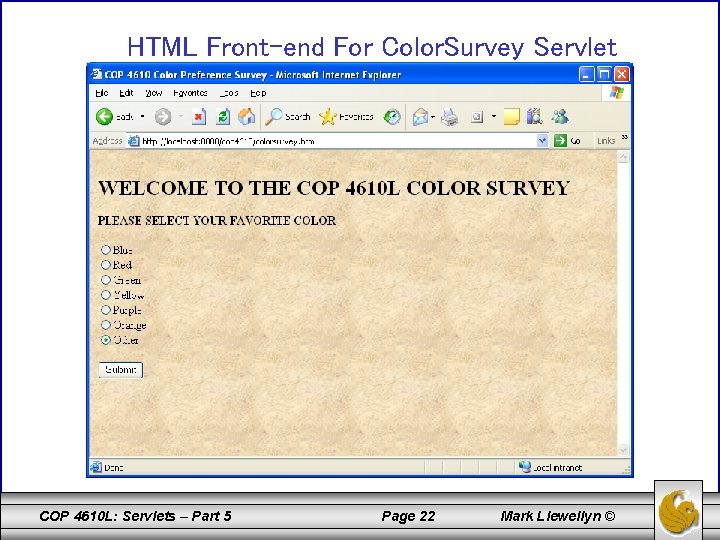The height and width of the screenshot is (540, 720).
Task: Open the Mail dropdown arrow
Action: (x=433, y=117)
